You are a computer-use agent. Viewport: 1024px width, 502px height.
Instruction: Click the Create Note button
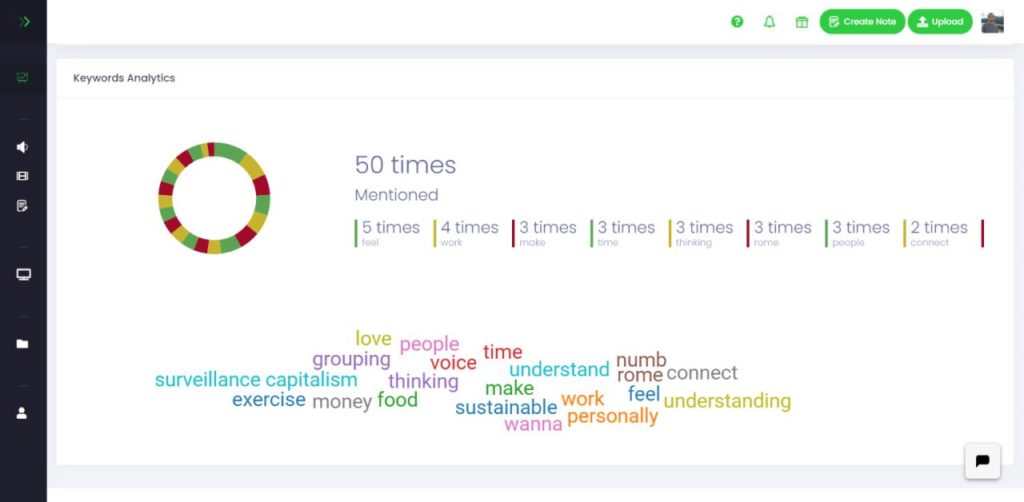[x=862, y=22]
